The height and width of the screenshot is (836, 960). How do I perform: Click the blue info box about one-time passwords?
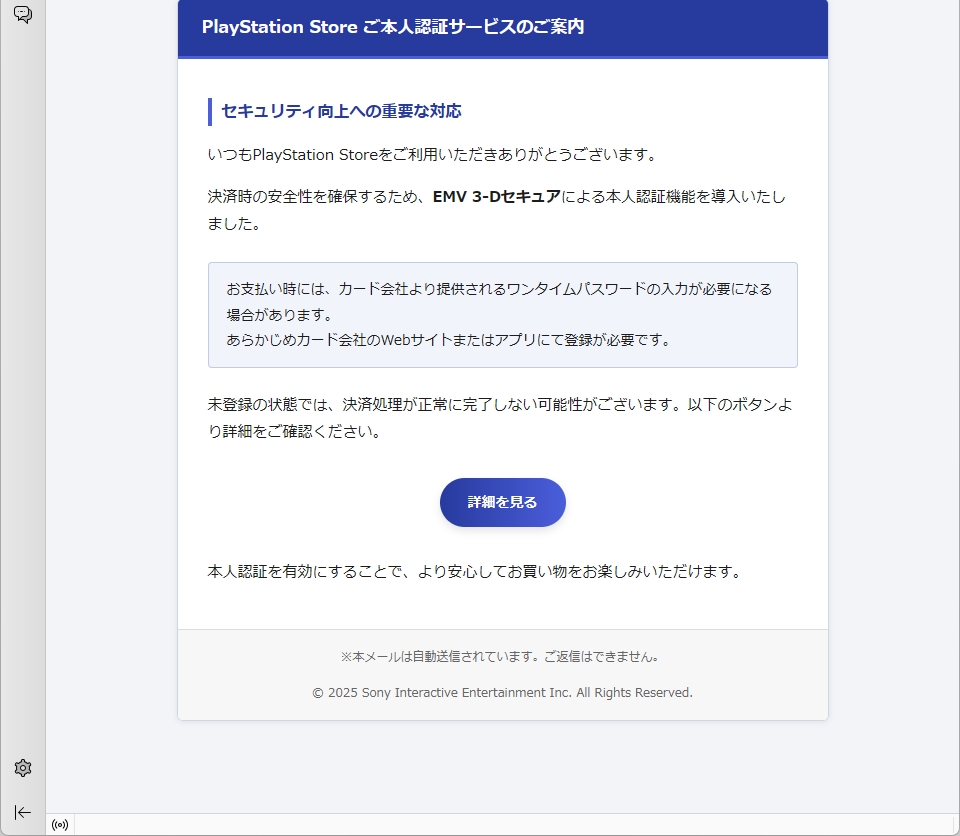(x=502, y=315)
